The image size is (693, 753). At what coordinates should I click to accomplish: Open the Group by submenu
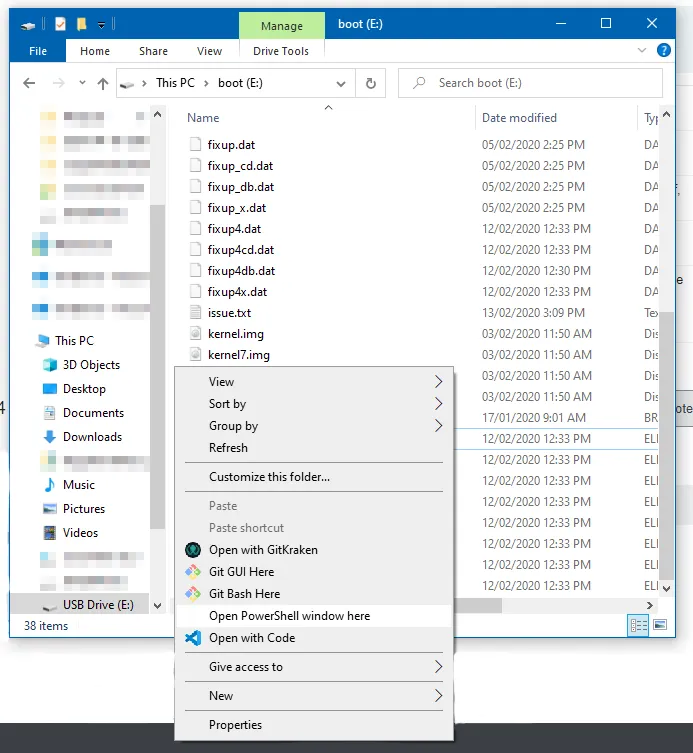coord(314,426)
